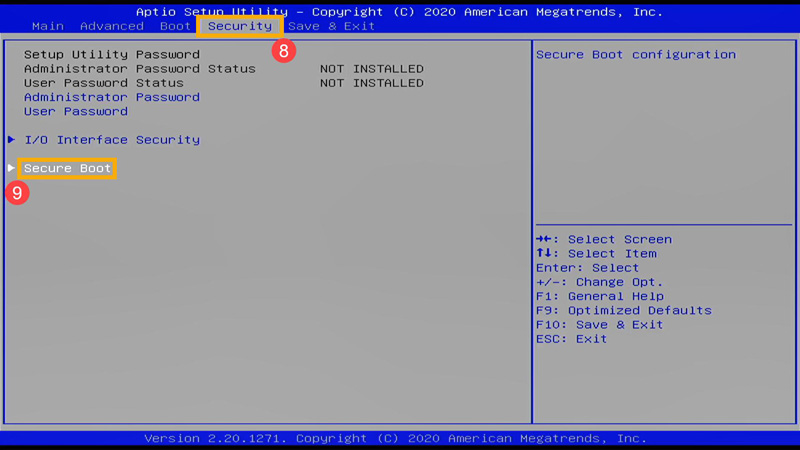Click the red number 8 badge
This screenshot has height=450, width=800.
click(x=284, y=51)
